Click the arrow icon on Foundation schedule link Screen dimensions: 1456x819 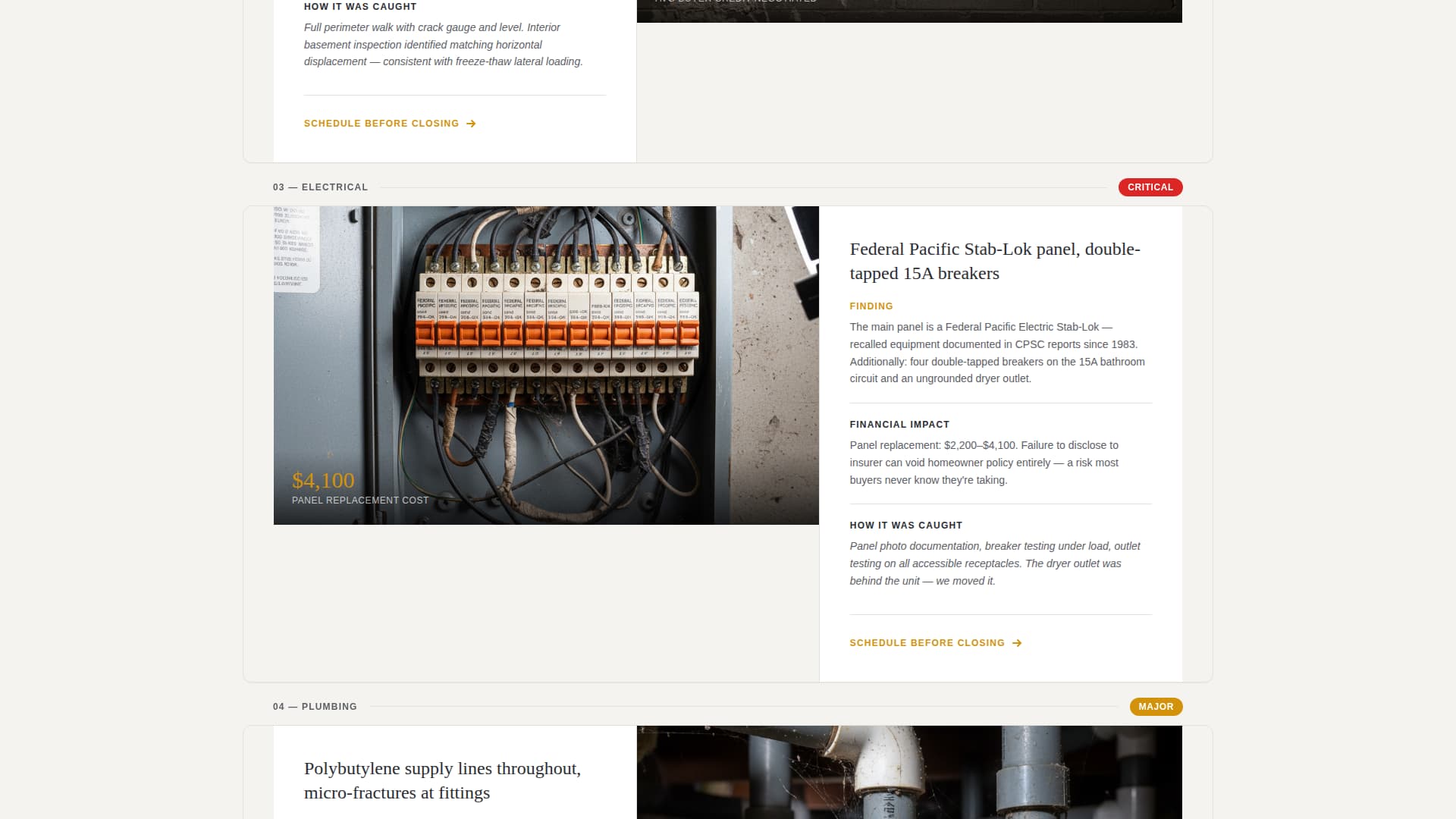click(x=471, y=123)
